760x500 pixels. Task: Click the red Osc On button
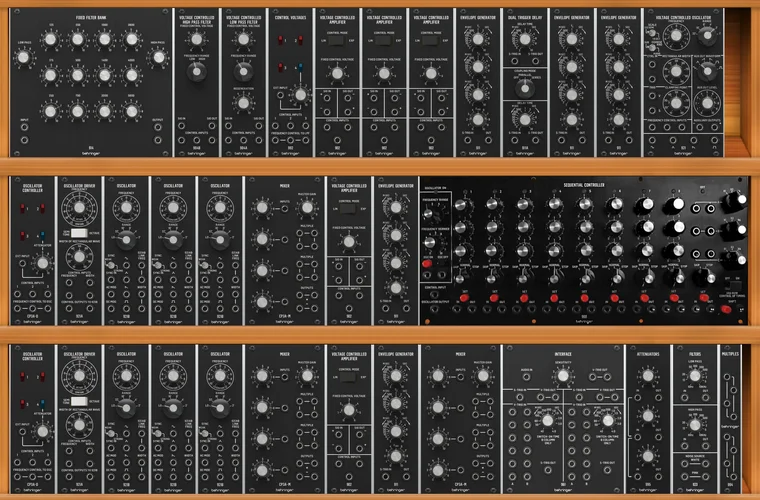click(x=427, y=264)
